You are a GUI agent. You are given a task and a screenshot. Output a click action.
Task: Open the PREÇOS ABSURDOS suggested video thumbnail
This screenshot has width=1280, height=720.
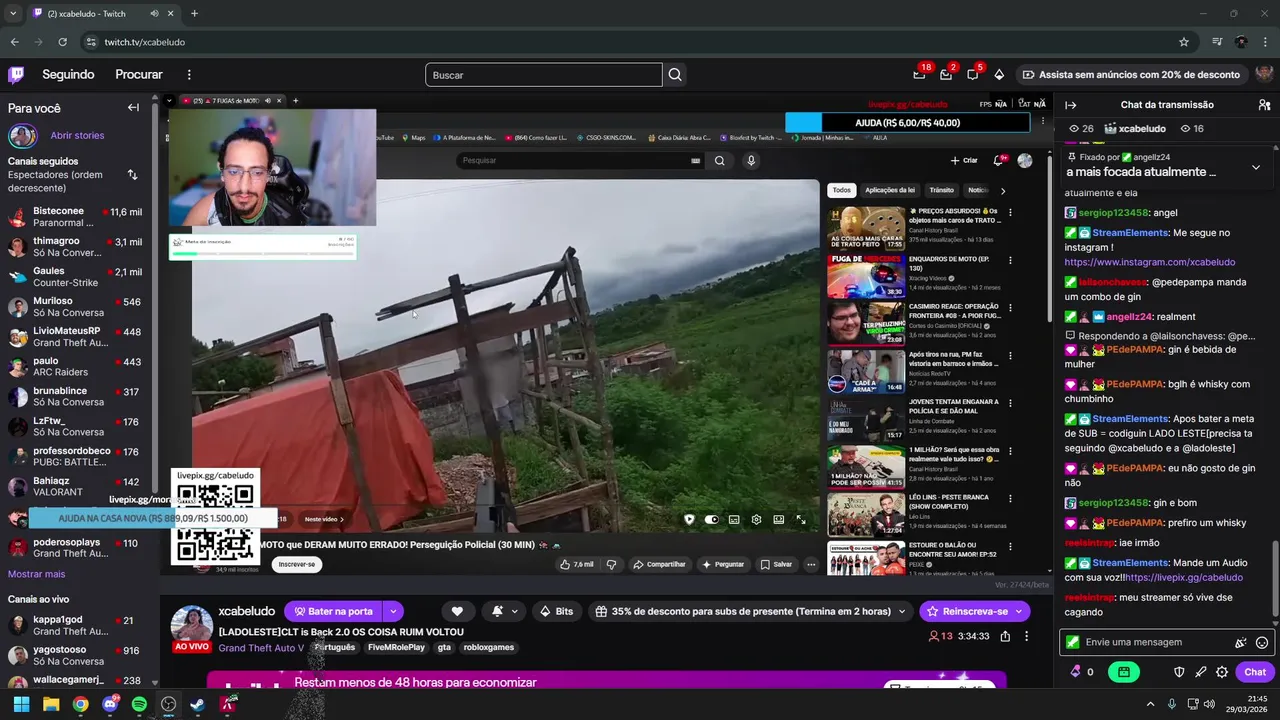(x=866, y=228)
